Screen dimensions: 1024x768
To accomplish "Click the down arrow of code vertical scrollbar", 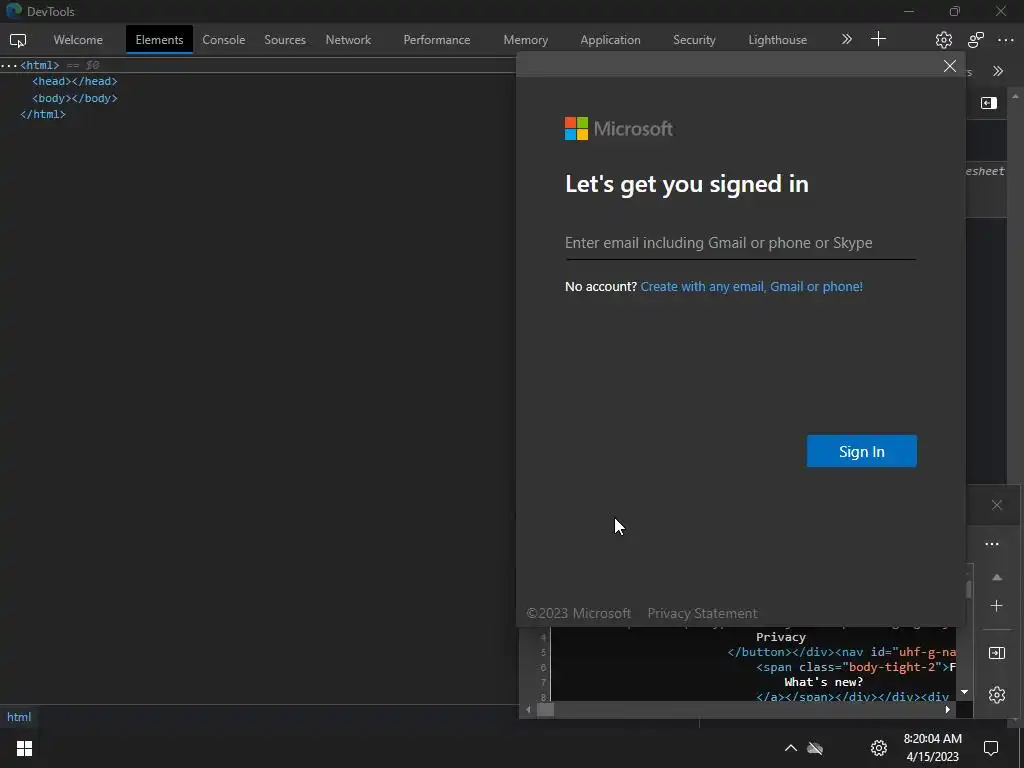I will 965,692.
